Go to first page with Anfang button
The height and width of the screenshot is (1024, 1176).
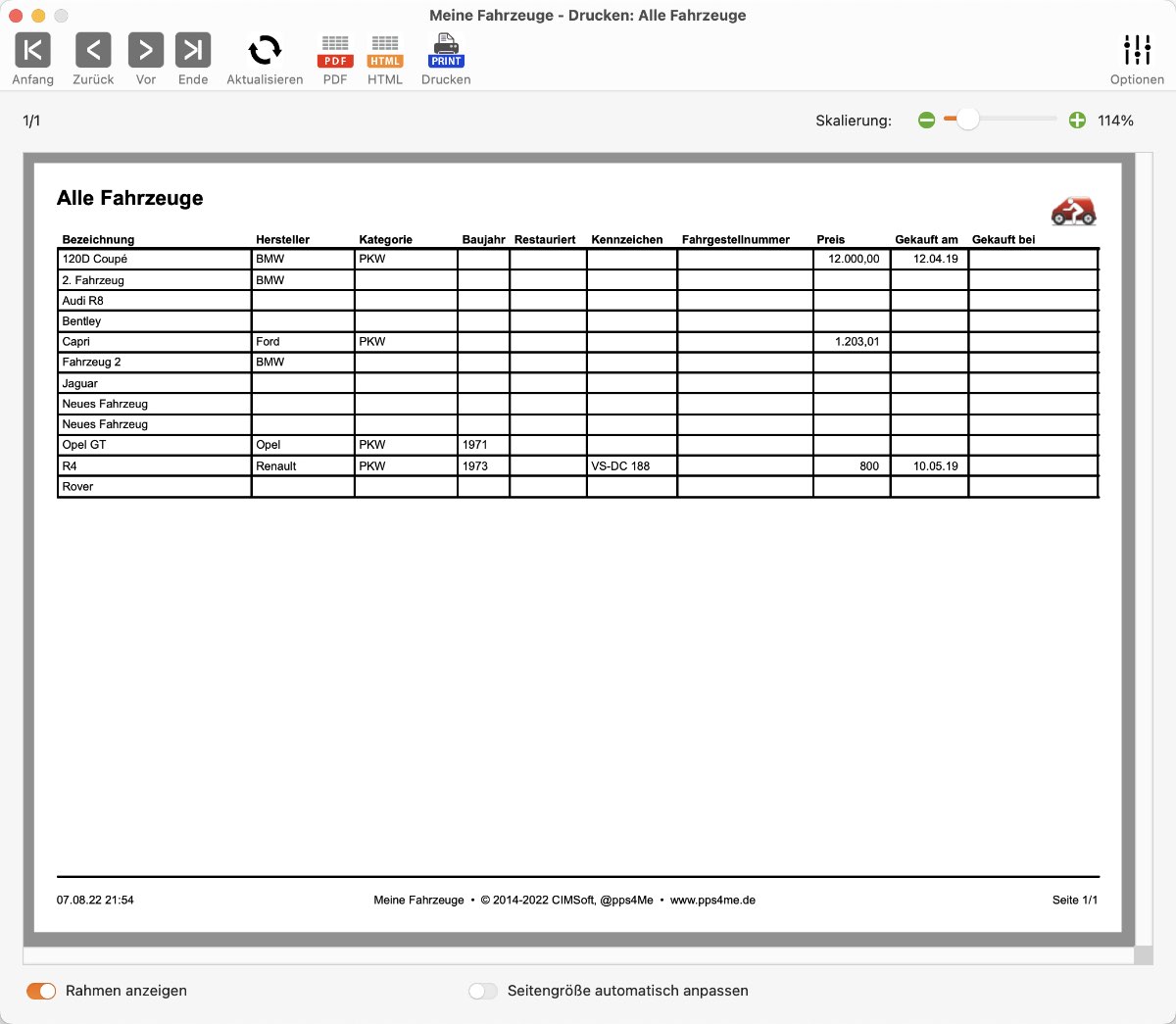click(x=32, y=49)
